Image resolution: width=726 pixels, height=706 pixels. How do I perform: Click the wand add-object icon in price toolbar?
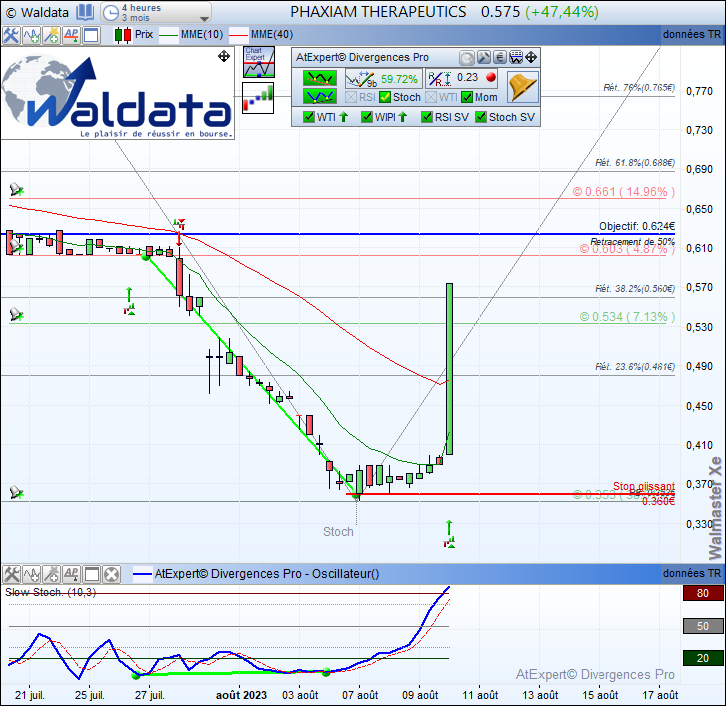(51, 35)
